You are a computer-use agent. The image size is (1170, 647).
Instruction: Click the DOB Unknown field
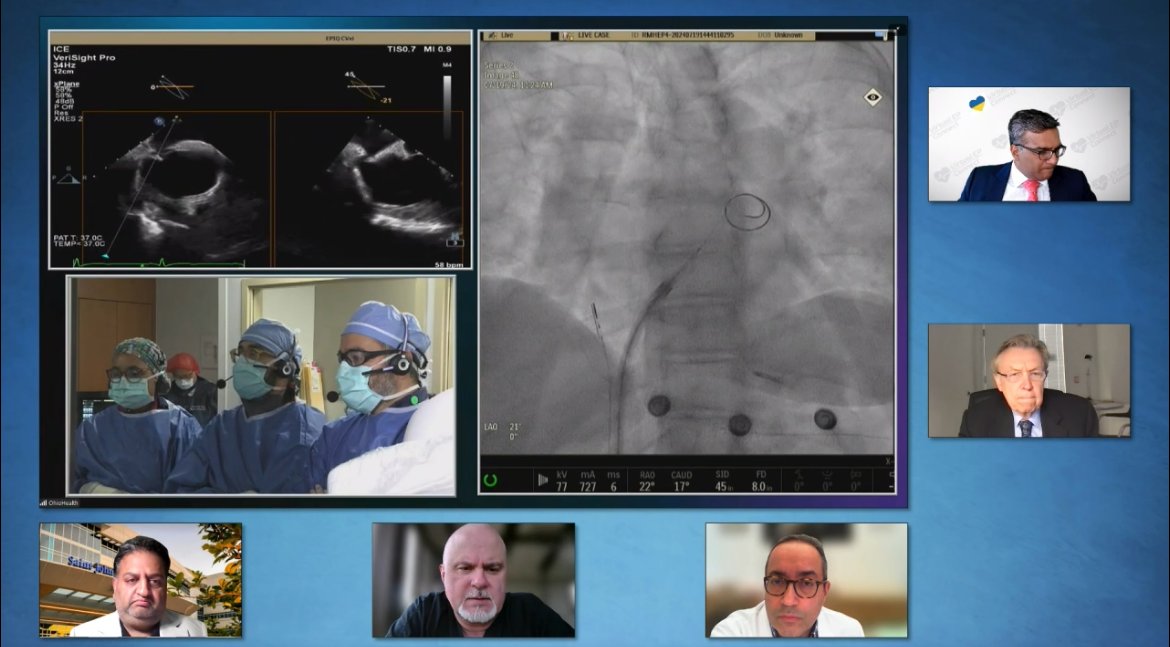780,35
